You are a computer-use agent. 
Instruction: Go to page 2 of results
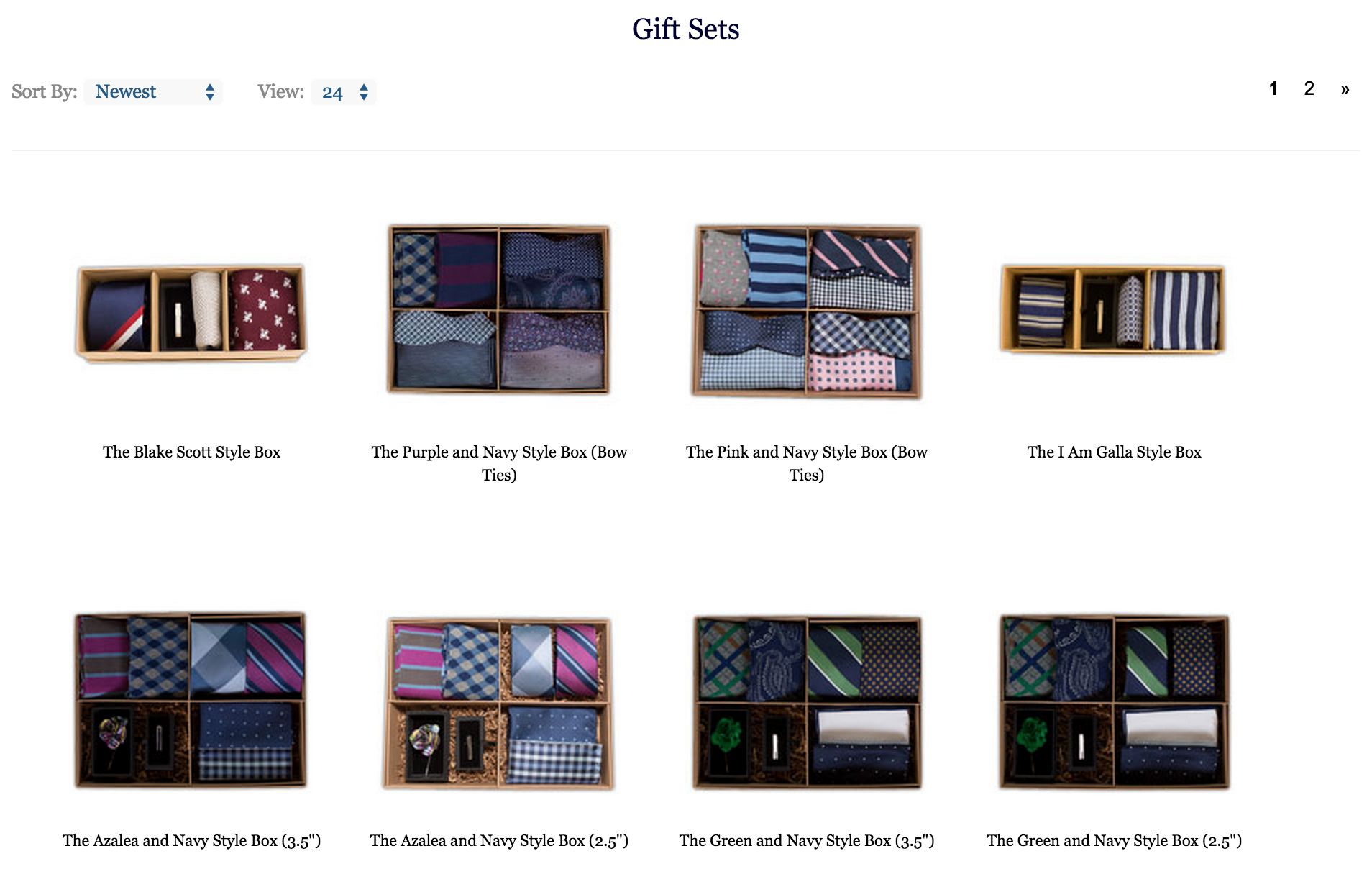coord(1309,88)
